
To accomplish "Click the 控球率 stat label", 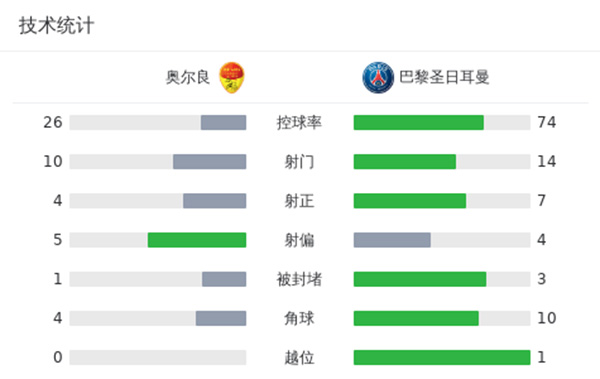I will coord(299,123).
